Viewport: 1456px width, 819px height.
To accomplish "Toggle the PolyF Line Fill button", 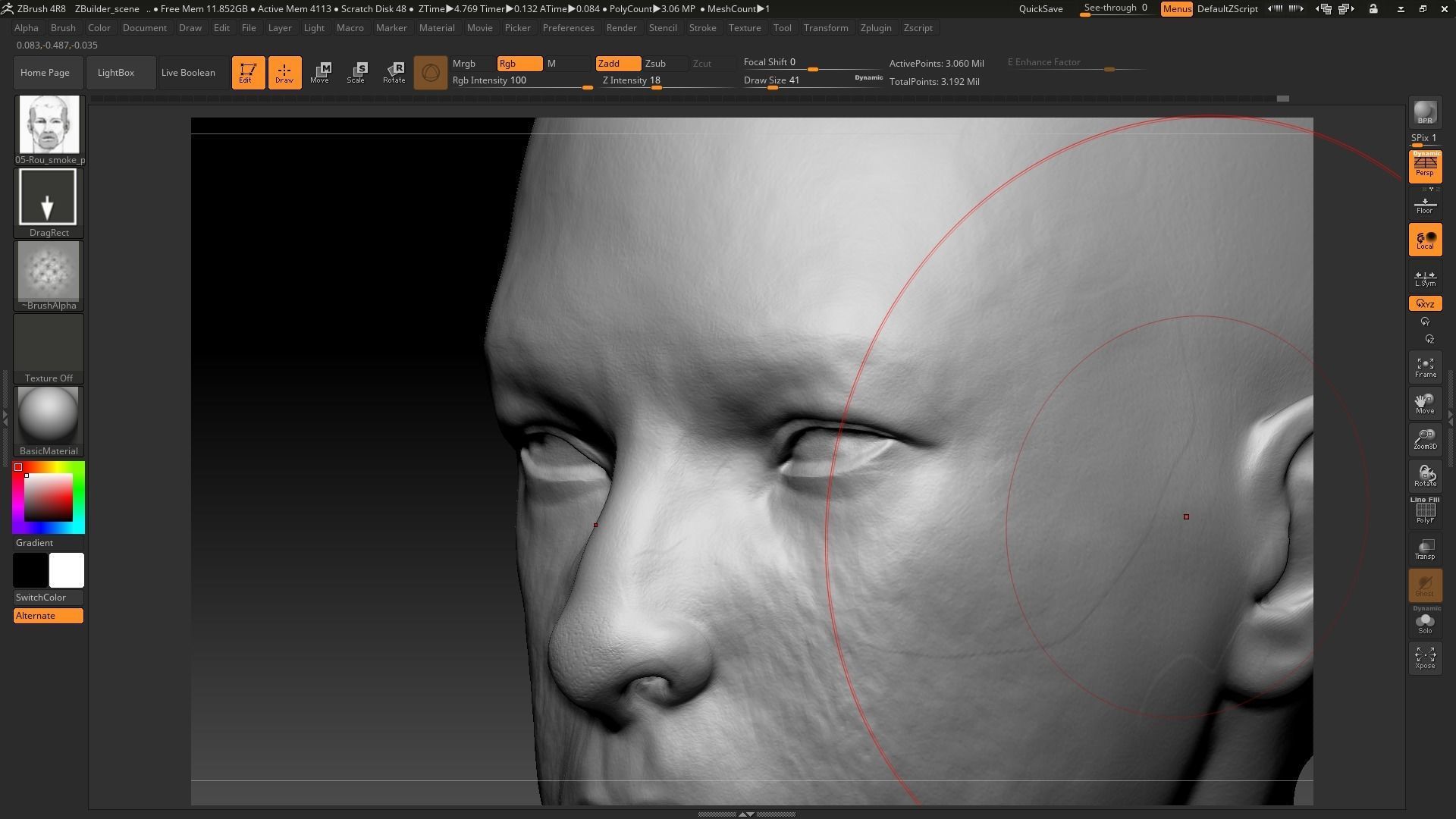I will [1425, 511].
